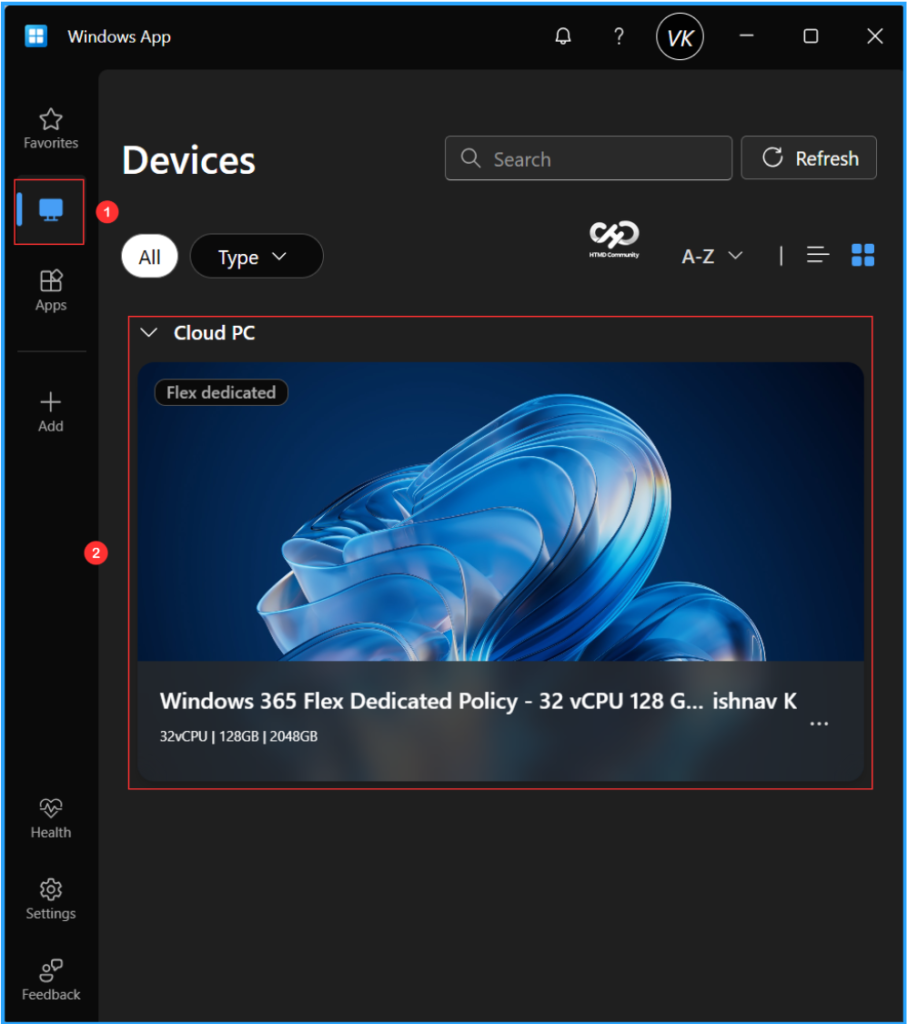Open the VK account profile avatar
This screenshot has width=907, height=1024.
coord(680,37)
